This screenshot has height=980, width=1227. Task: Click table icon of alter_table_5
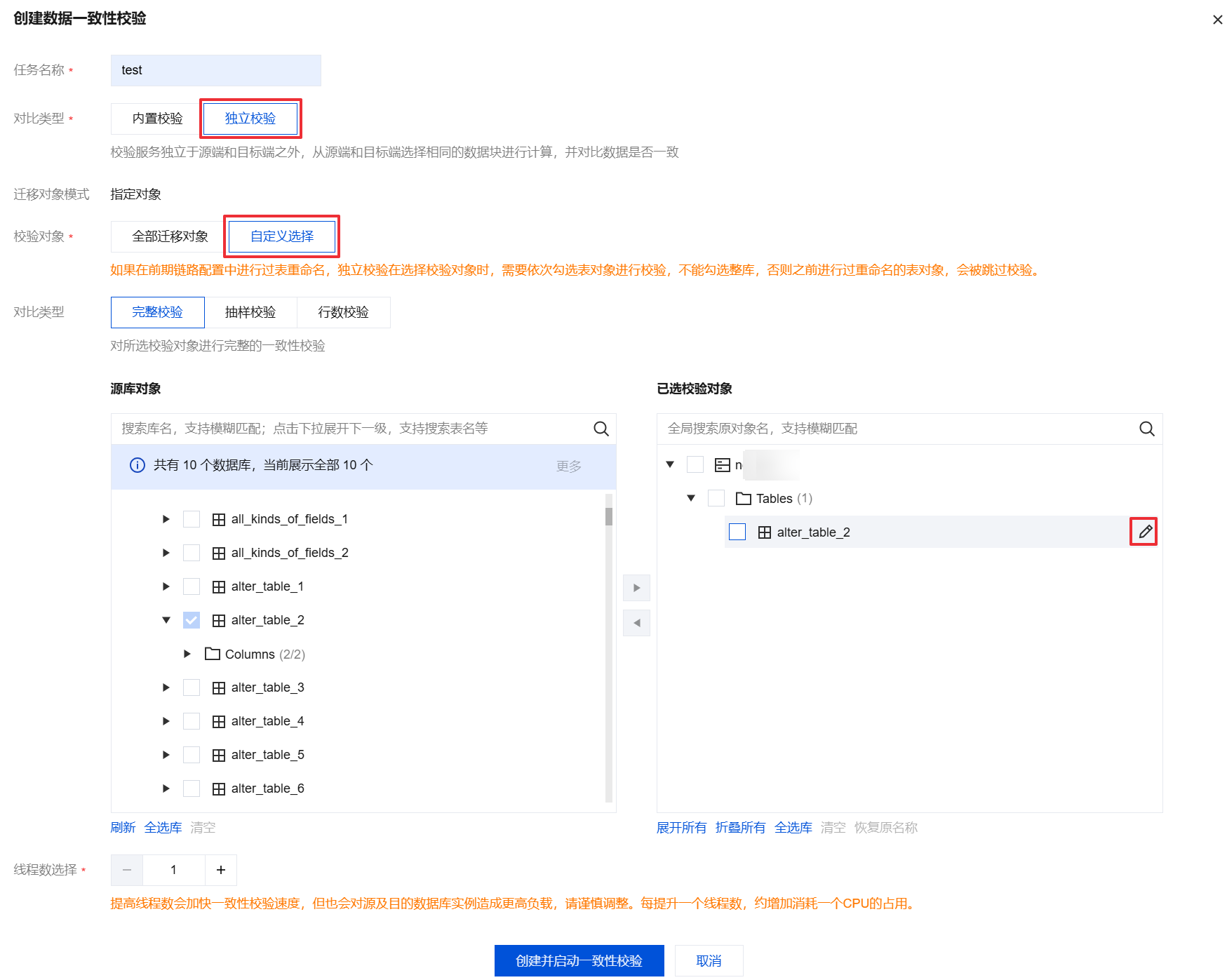click(219, 755)
